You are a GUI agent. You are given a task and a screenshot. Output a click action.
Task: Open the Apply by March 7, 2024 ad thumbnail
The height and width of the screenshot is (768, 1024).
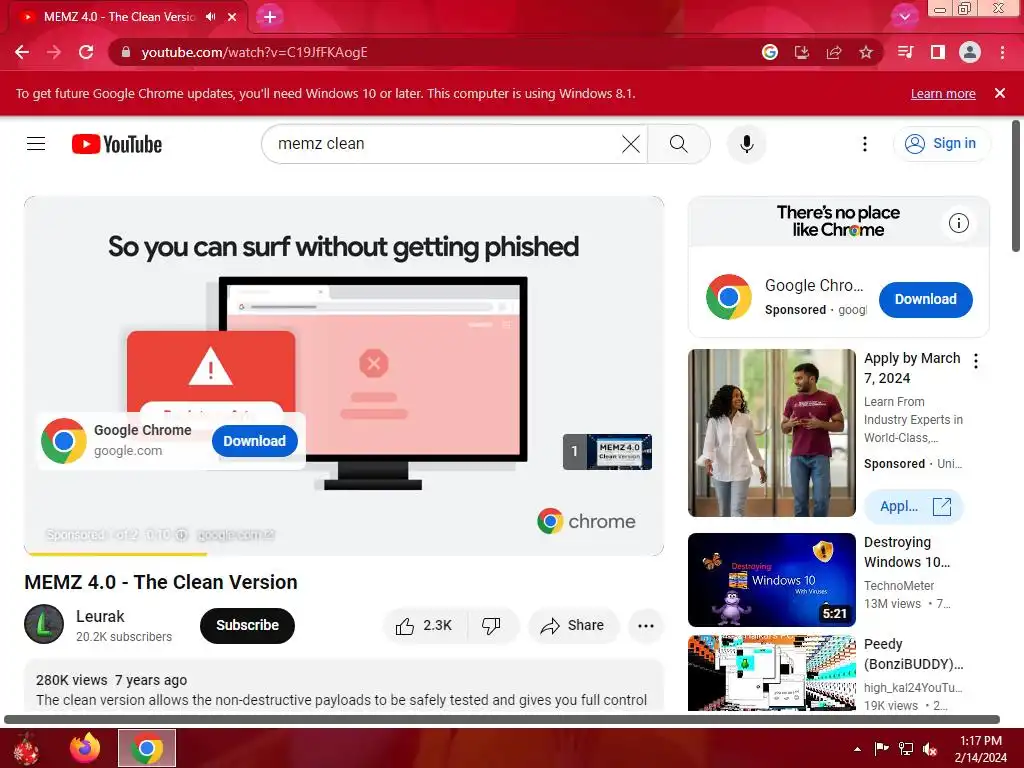[772, 432]
